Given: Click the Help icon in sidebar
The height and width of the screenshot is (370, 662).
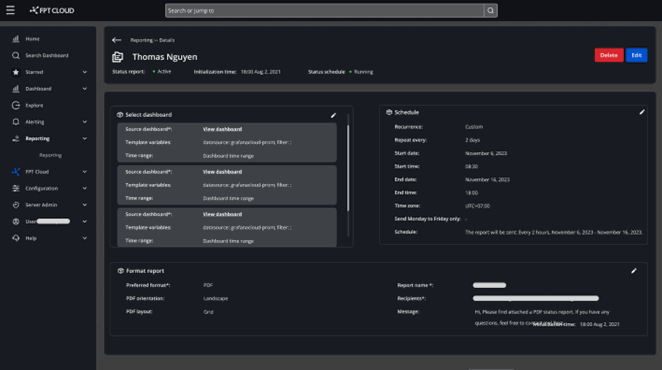Looking at the screenshot, I should 16,238.
